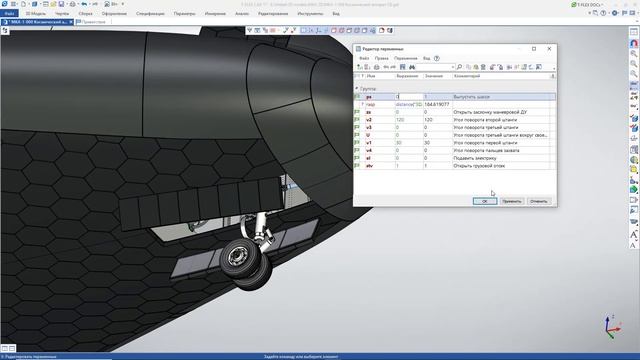The height and width of the screenshot is (360, 640).
Task: Click green flag icon on 'Открыть грузовой отсек' row
Action: (357, 166)
